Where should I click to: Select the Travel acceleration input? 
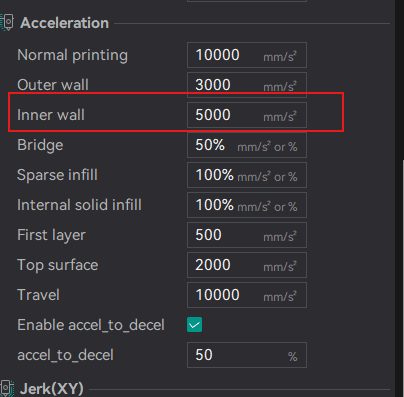(x=247, y=295)
